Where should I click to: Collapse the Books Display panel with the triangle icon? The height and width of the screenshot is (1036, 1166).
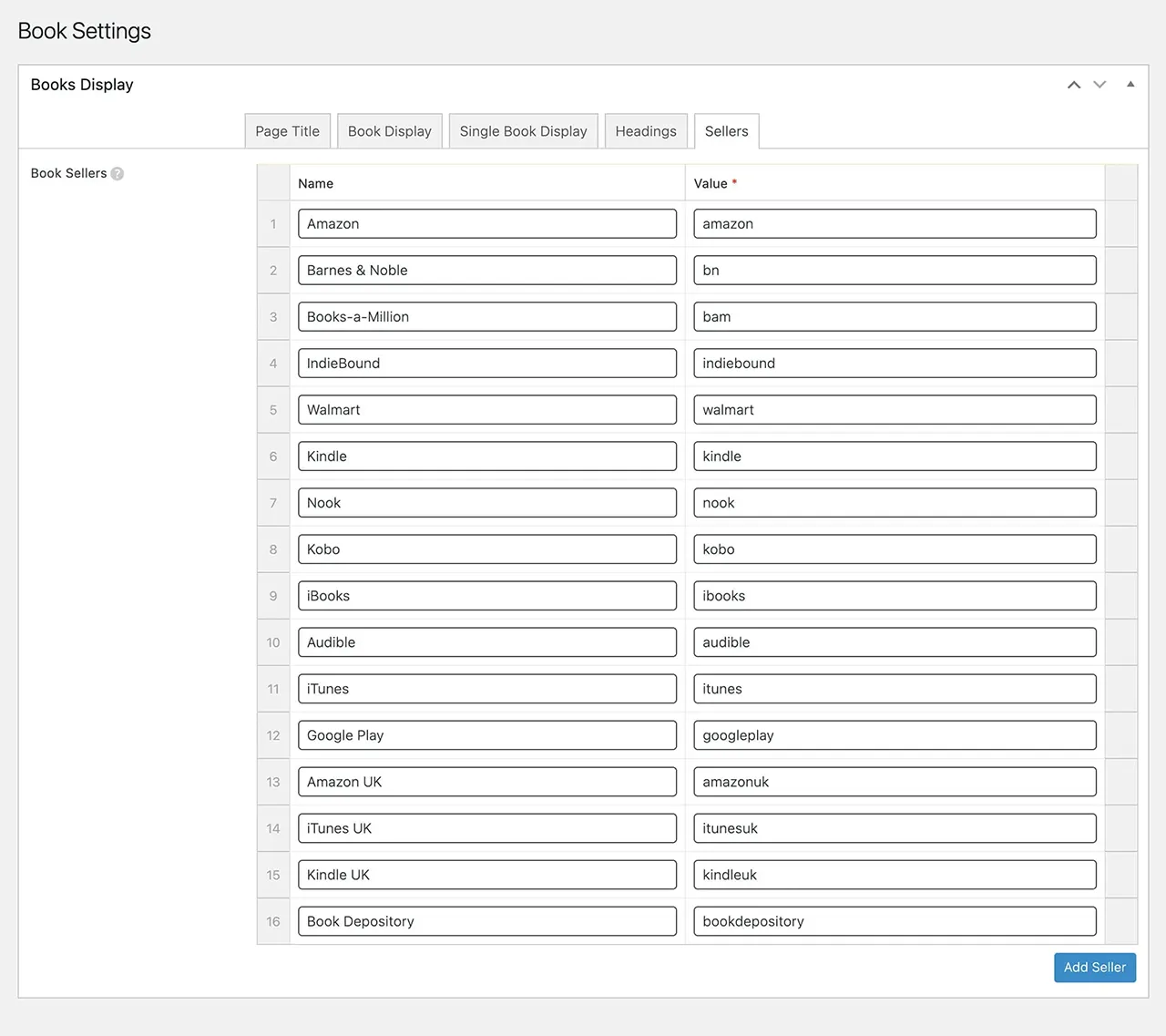point(1130,84)
